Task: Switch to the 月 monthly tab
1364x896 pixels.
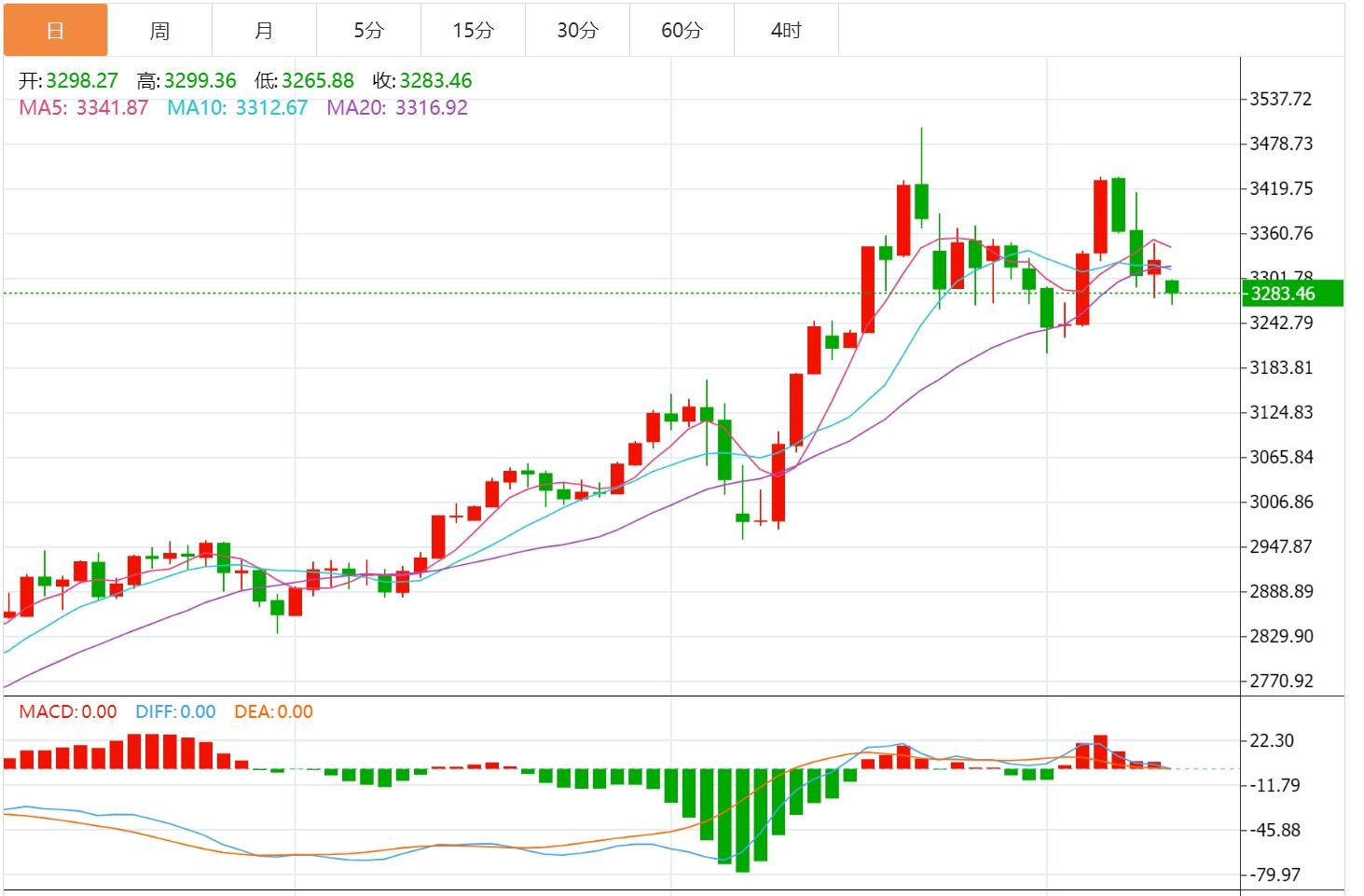Action: [x=264, y=31]
